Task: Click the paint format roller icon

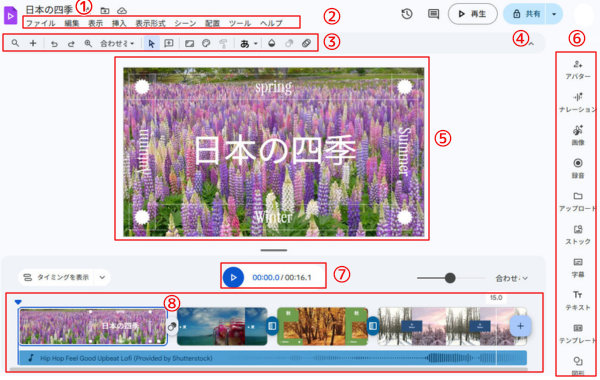Action: pyautogui.click(x=223, y=43)
